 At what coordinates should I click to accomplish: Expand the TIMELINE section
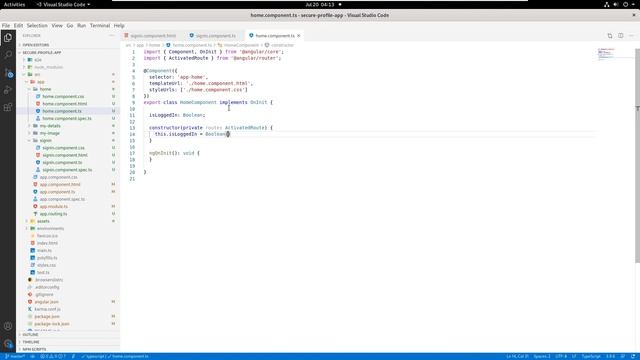pos(31,342)
